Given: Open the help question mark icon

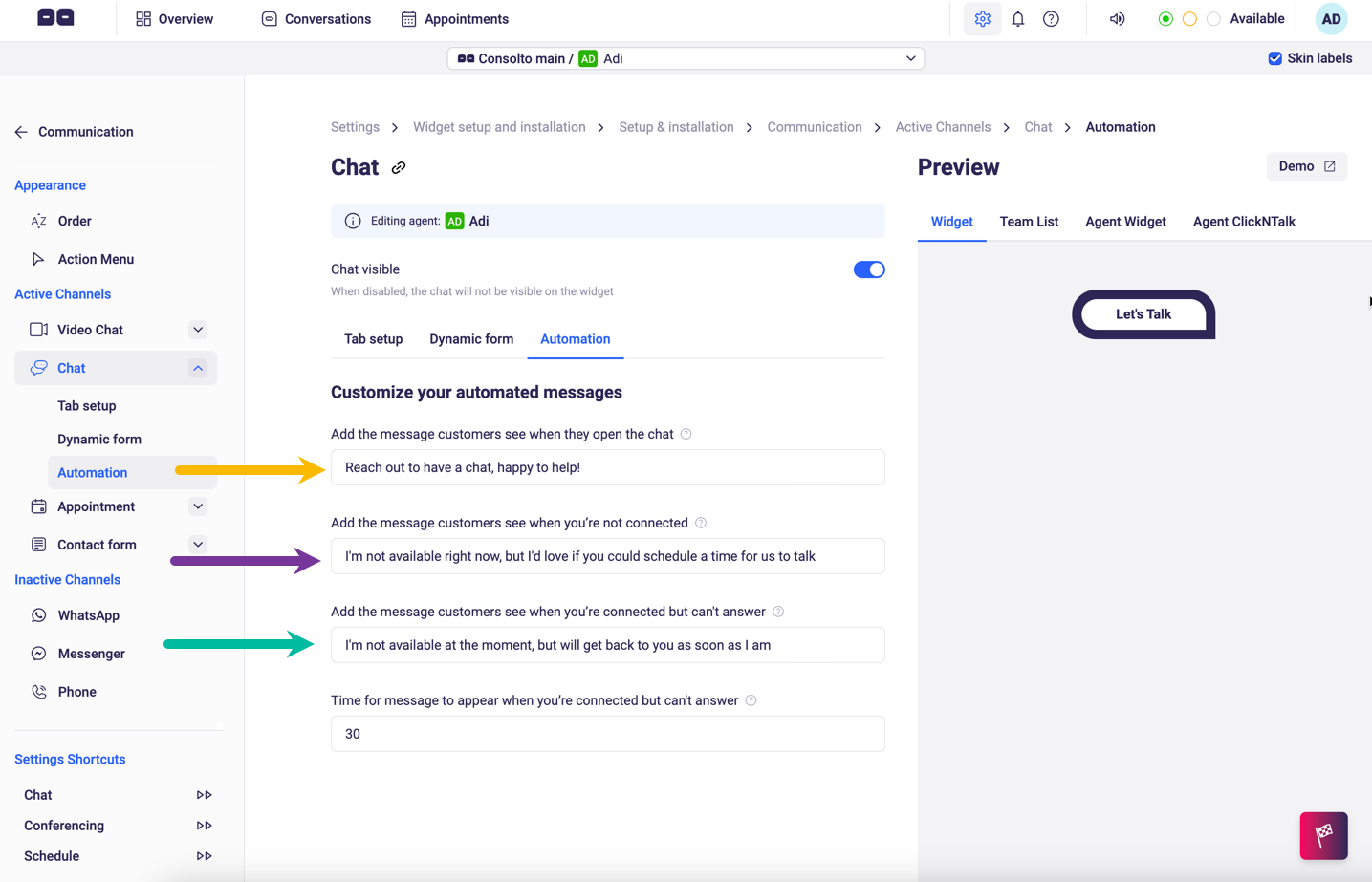Looking at the screenshot, I should [1051, 18].
